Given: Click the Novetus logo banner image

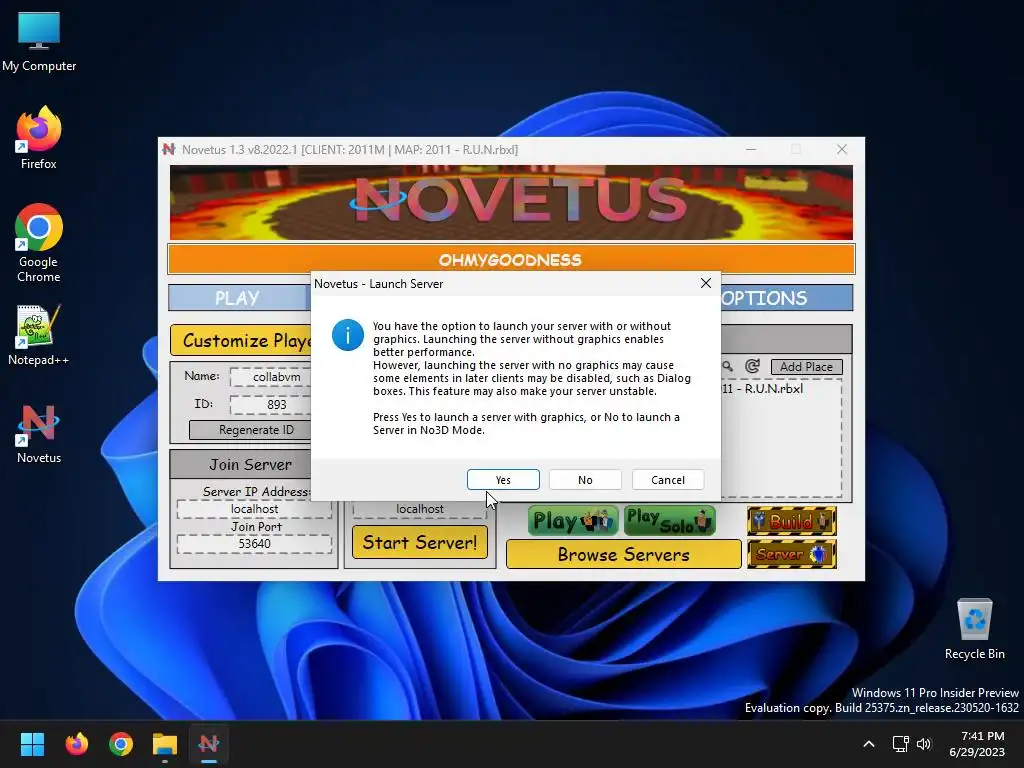Looking at the screenshot, I should point(511,202).
